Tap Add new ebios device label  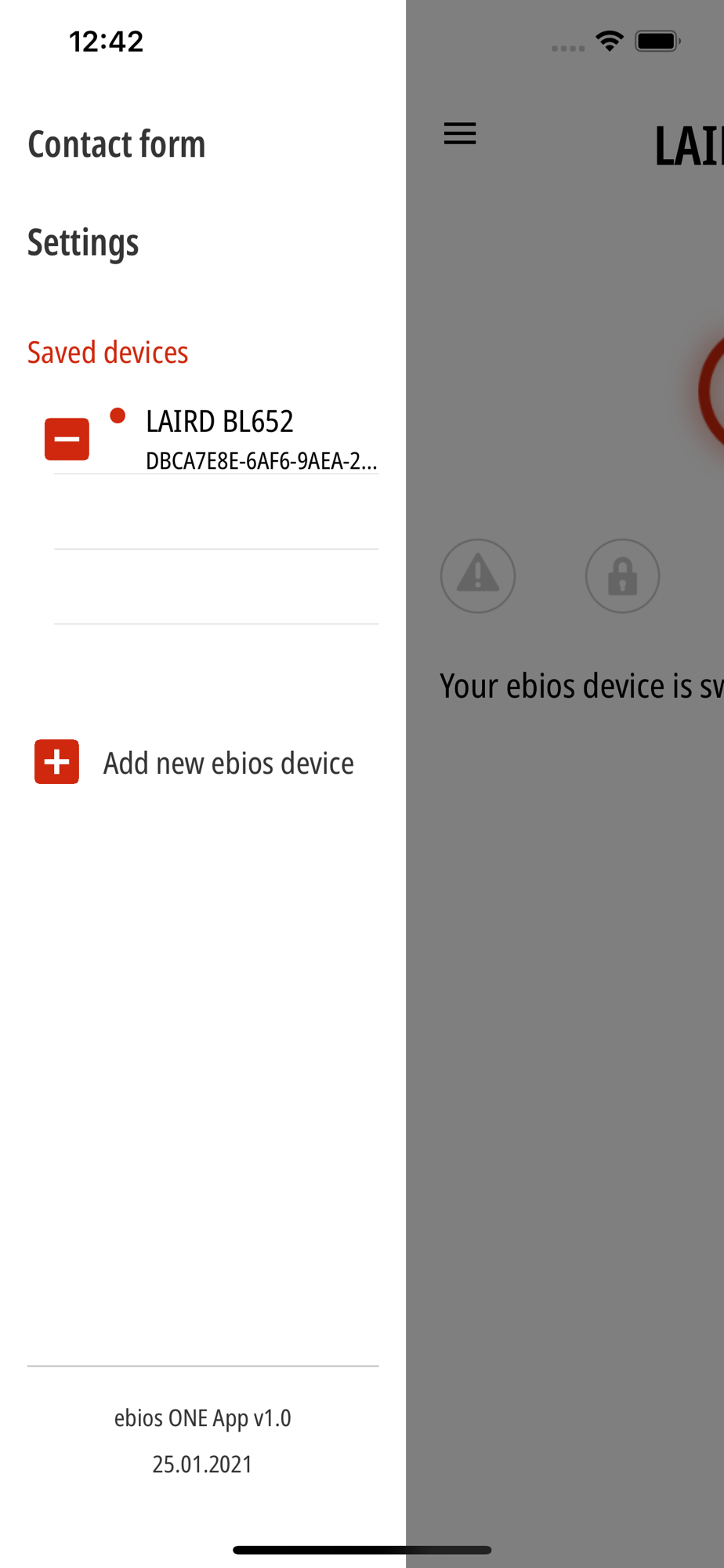[x=228, y=763]
